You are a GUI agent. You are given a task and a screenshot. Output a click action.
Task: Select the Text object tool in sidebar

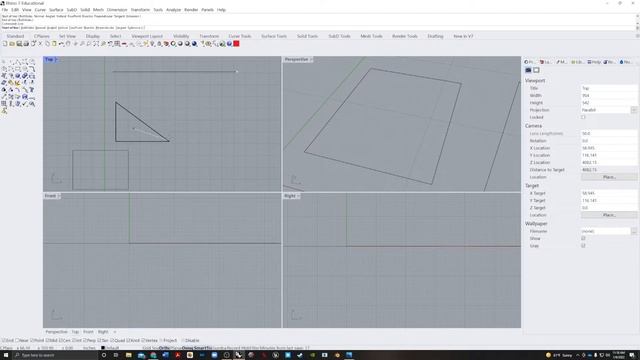click(x=32, y=89)
